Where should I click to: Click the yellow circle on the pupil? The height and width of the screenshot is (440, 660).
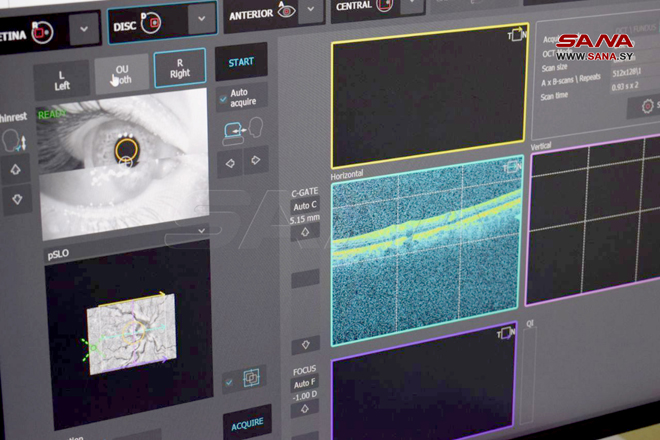point(126,150)
